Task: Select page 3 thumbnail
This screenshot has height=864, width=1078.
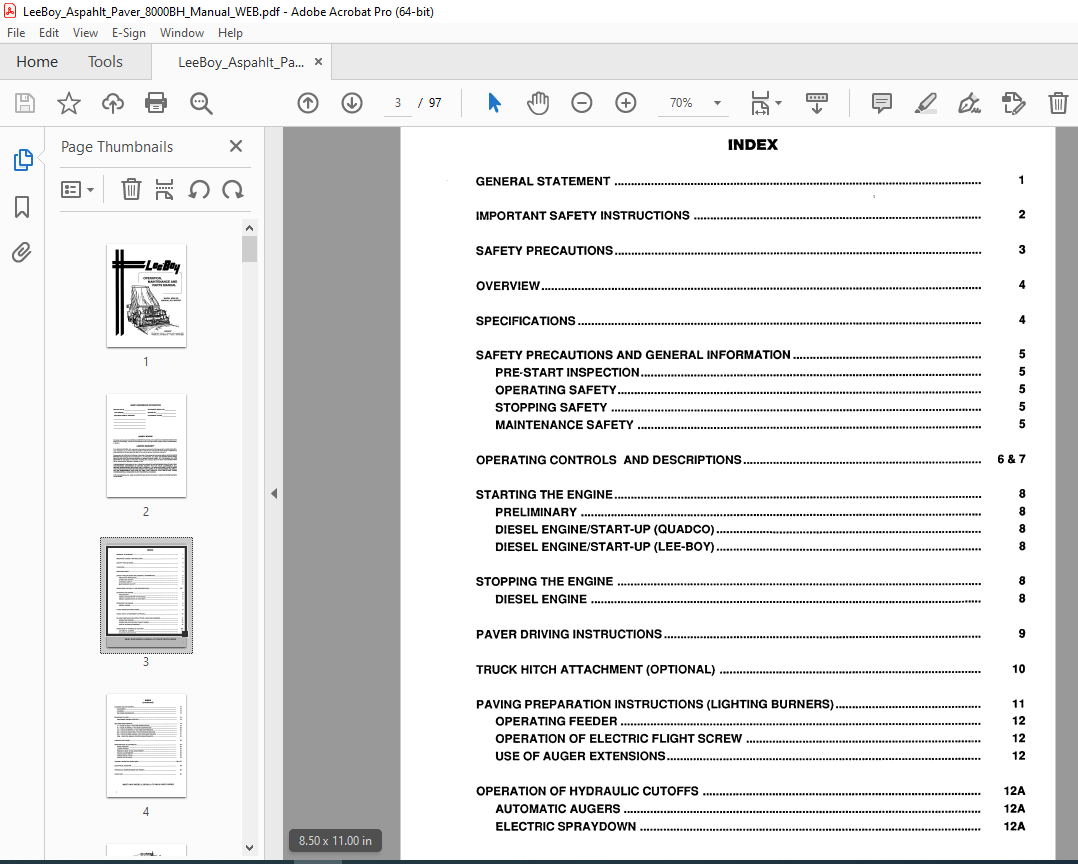Action: (146, 595)
